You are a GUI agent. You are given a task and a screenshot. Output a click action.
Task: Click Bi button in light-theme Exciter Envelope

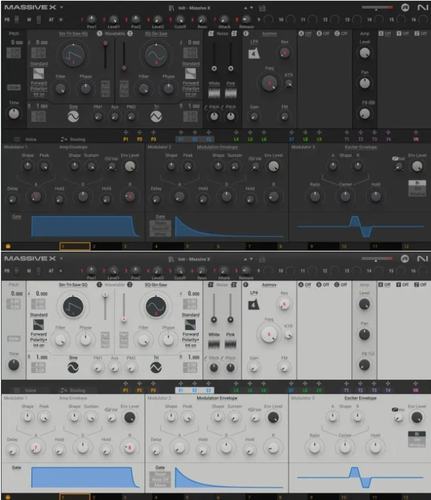click(417, 434)
